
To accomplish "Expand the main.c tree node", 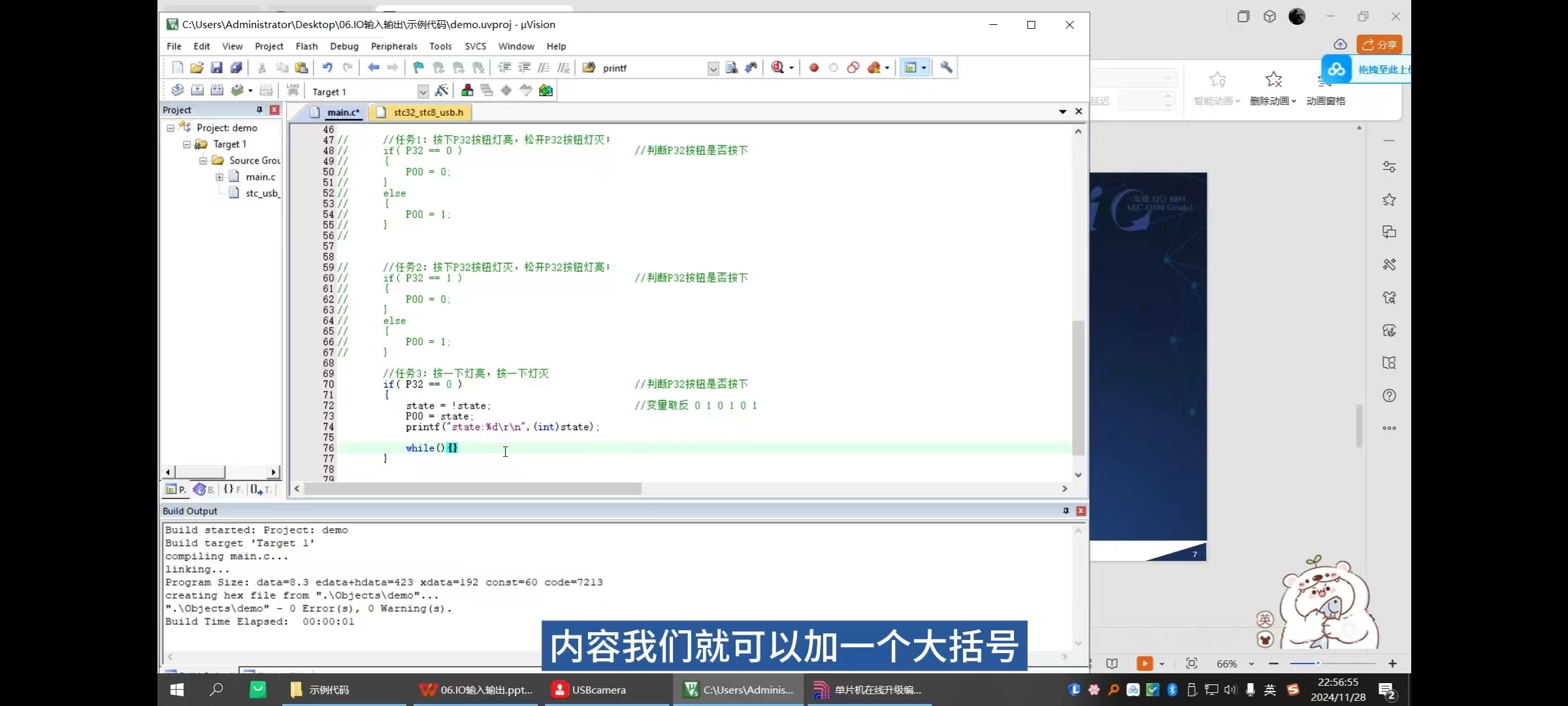I will (x=219, y=177).
